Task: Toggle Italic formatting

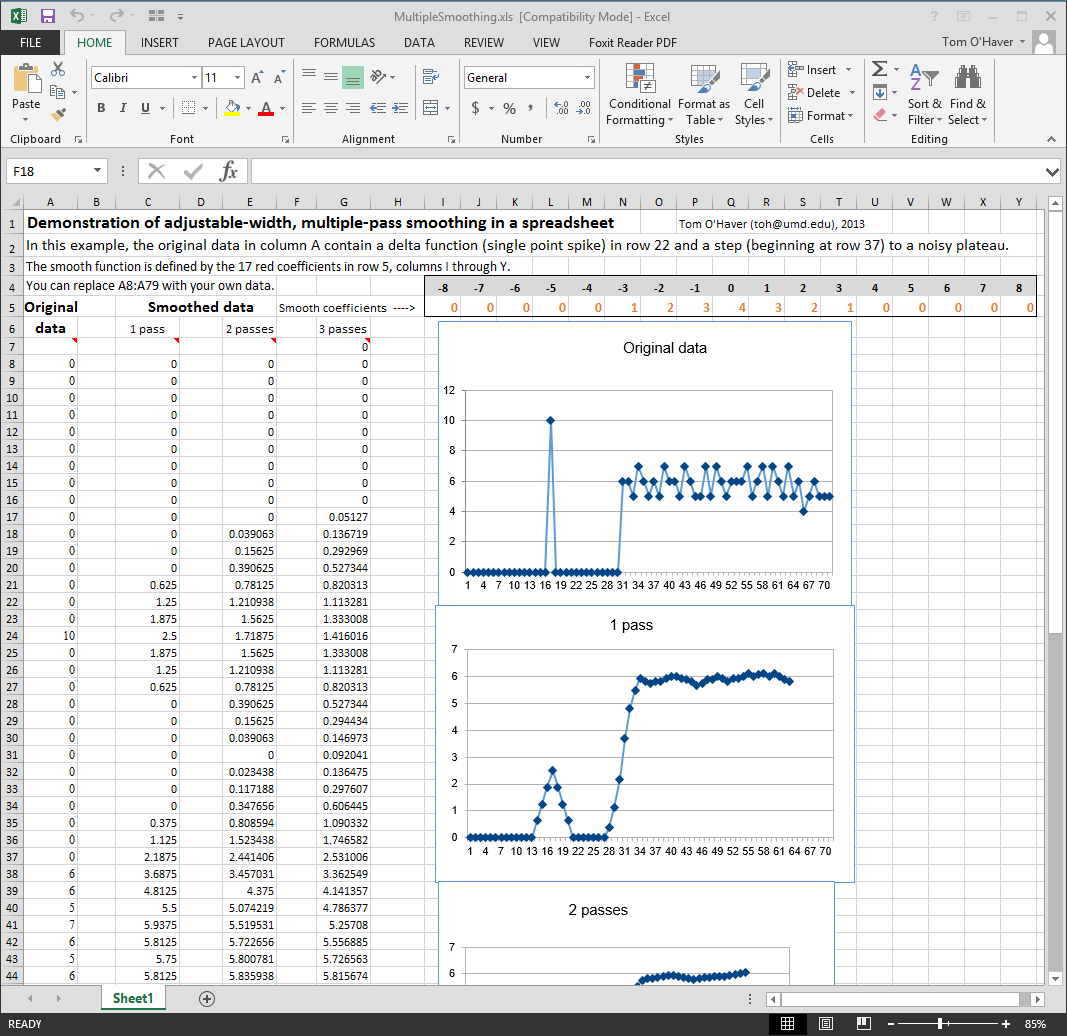Action: (x=123, y=108)
